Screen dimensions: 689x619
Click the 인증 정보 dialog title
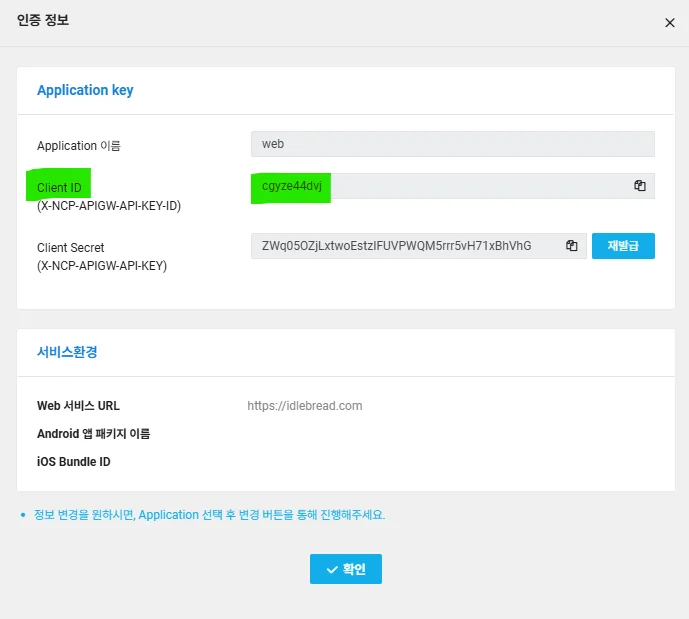click(43, 20)
